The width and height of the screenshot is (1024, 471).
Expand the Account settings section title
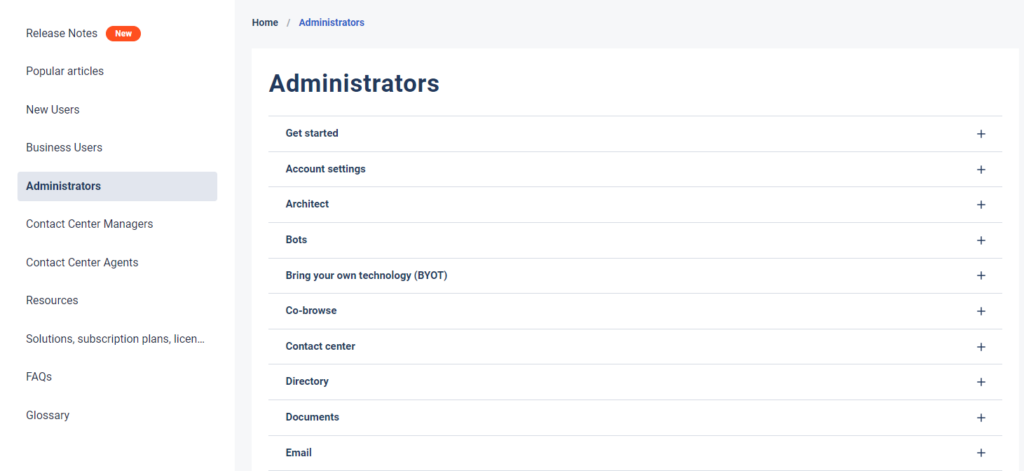point(325,169)
